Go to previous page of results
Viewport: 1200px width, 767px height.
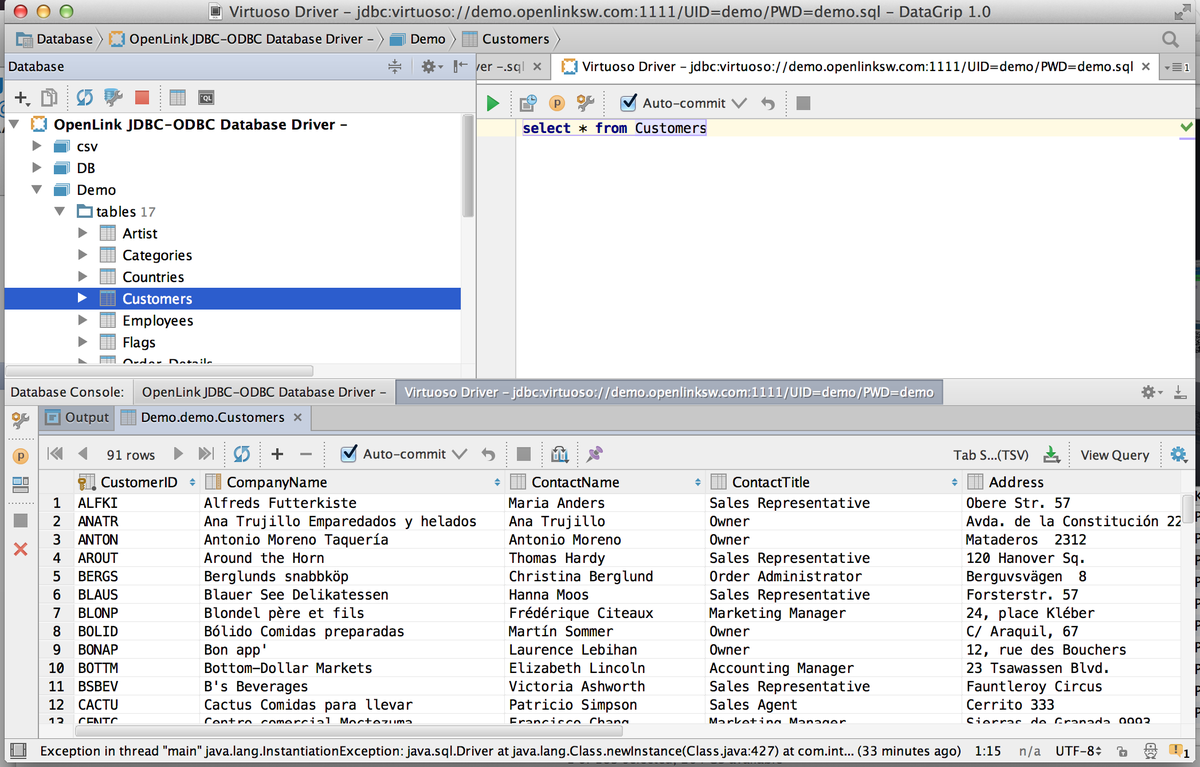click(x=83, y=454)
